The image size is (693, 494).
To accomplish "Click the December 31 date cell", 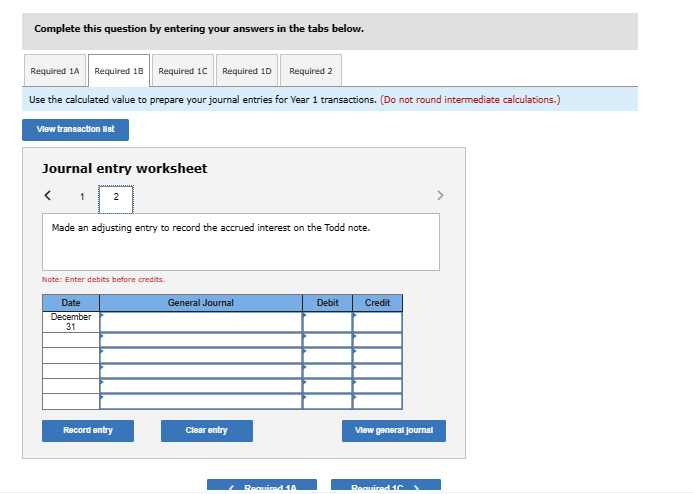I will pyautogui.click(x=71, y=322).
